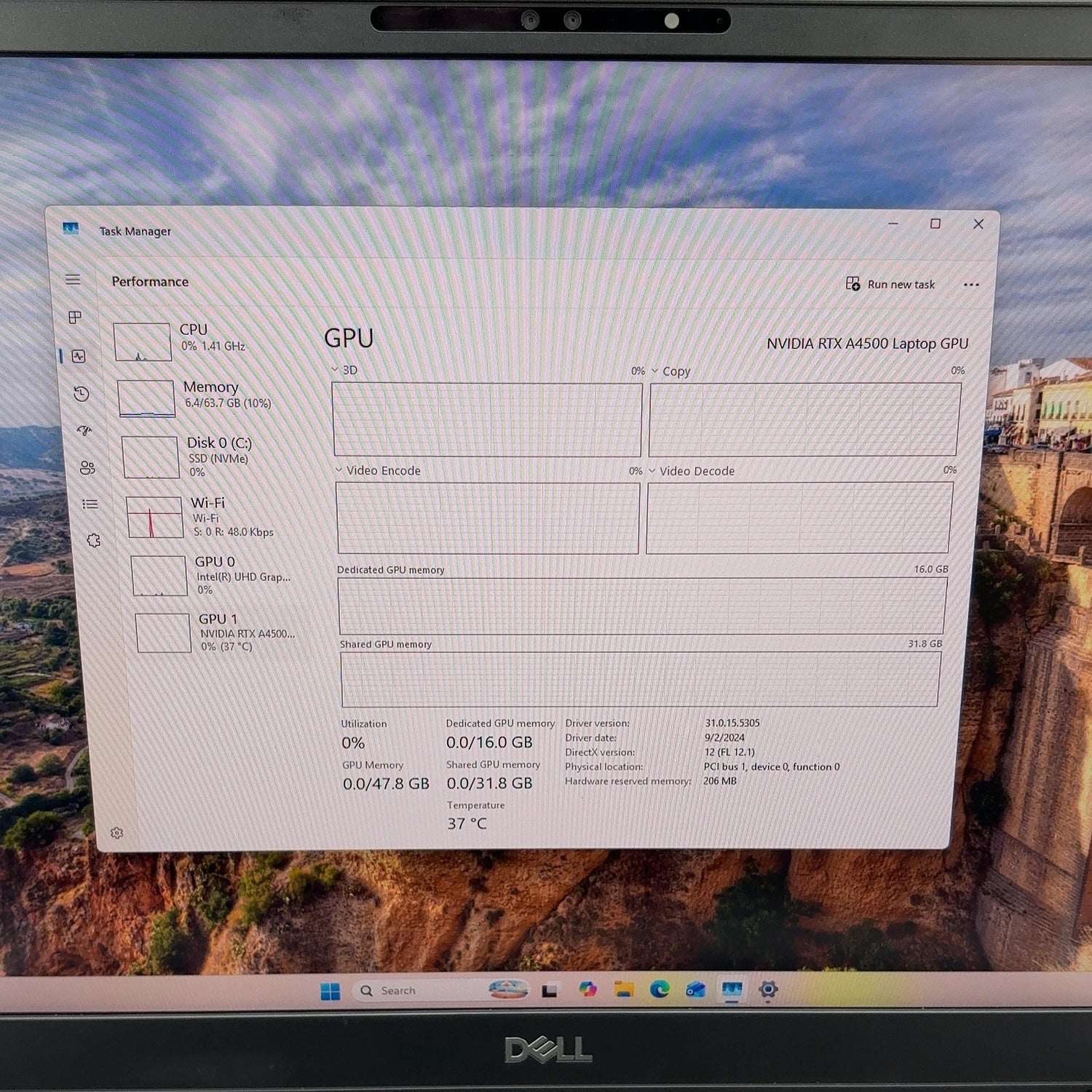This screenshot has height=1092, width=1092.
Task: Launch Microsoft Edge from the taskbar
Action: click(x=660, y=989)
